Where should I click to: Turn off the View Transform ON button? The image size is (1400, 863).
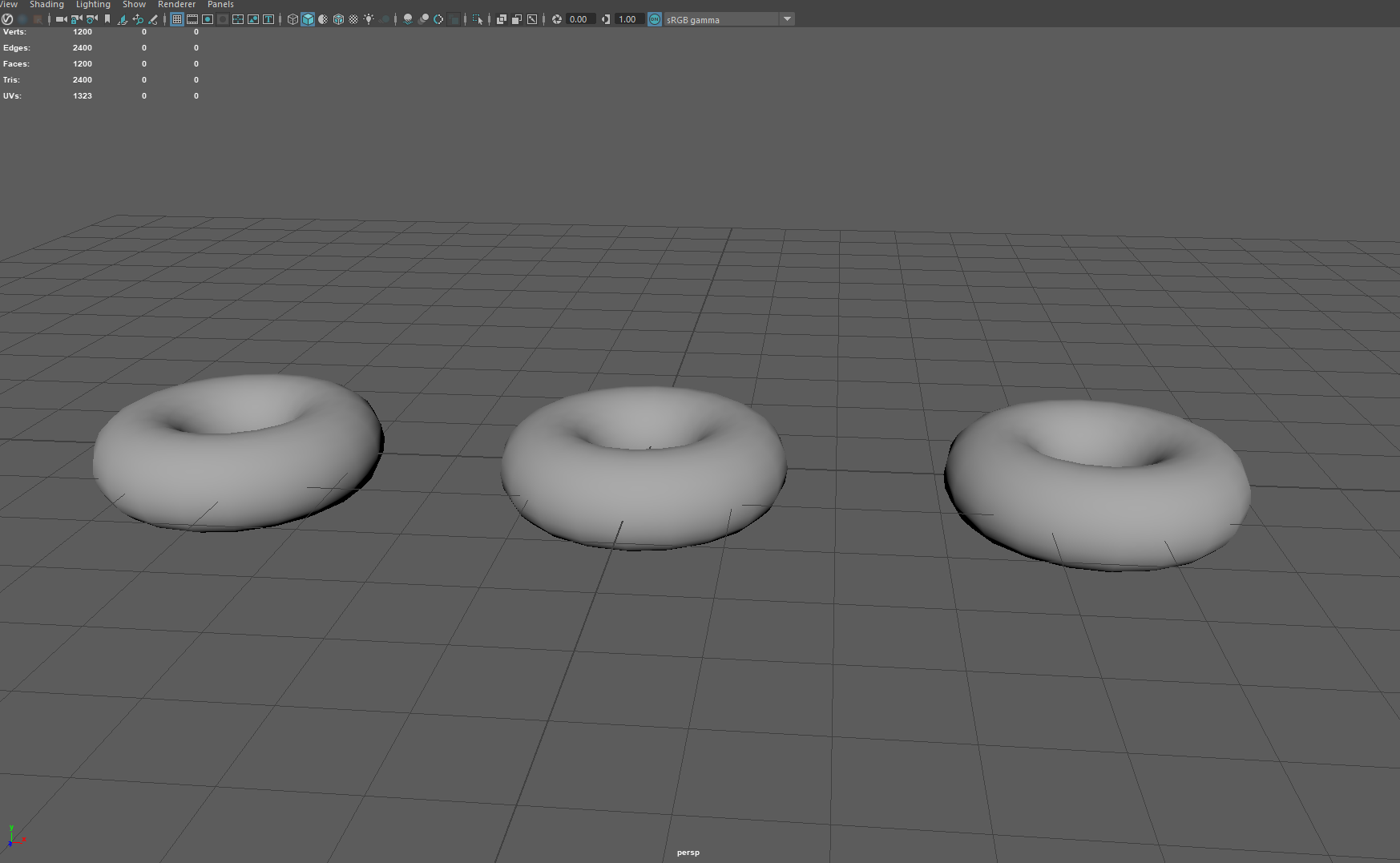coord(655,19)
